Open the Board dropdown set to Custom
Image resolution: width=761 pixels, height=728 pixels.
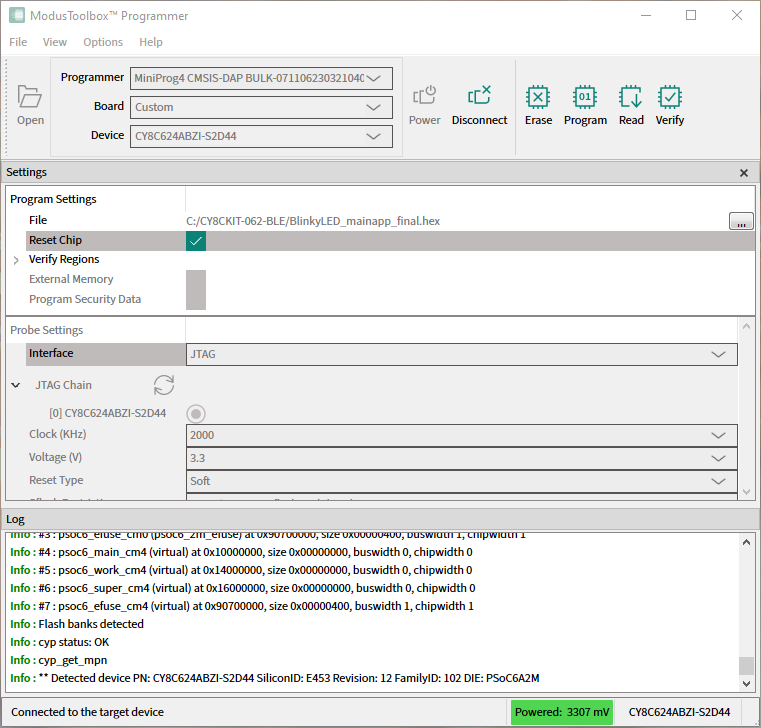point(261,107)
